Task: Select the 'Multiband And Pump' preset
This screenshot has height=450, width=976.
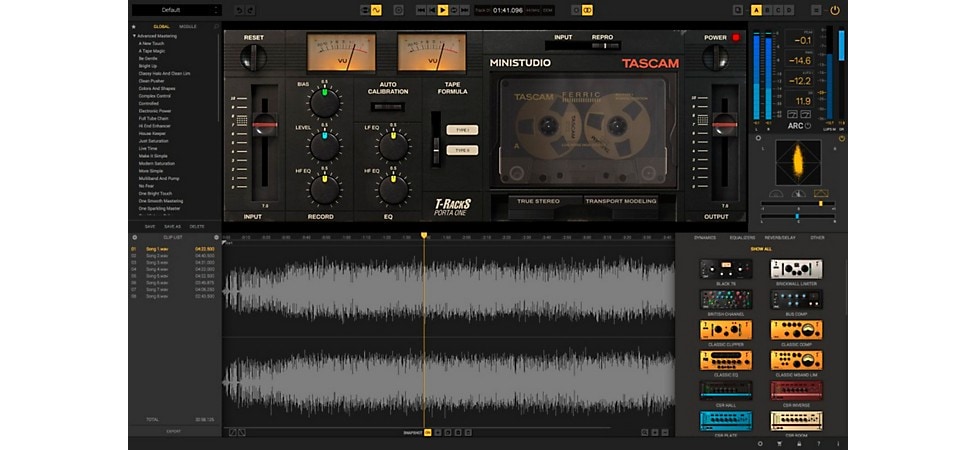Action: [x=159, y=179]
